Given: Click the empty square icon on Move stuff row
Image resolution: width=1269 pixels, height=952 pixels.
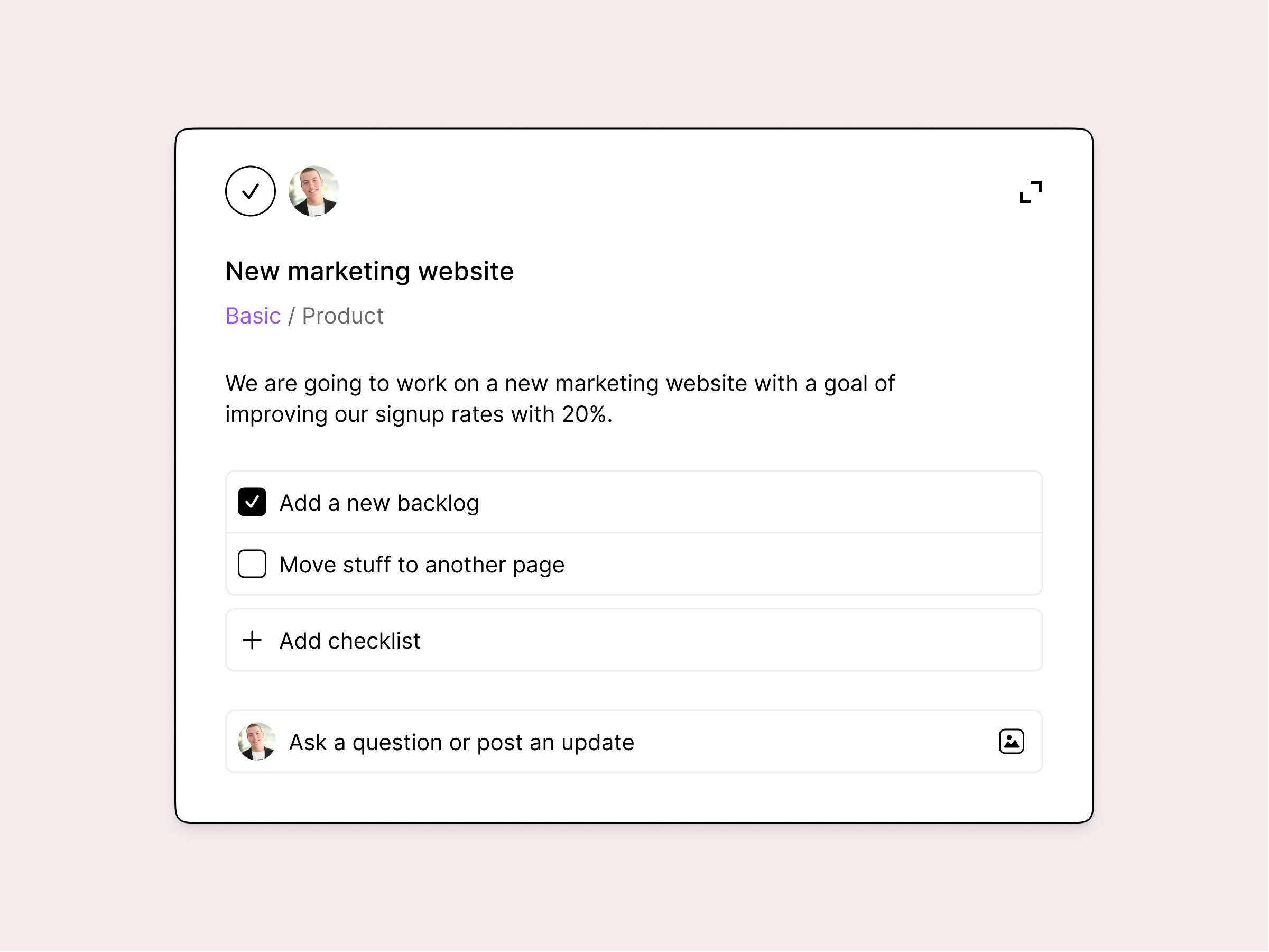Looking at the screenshot, I should [x=253, y=565].
